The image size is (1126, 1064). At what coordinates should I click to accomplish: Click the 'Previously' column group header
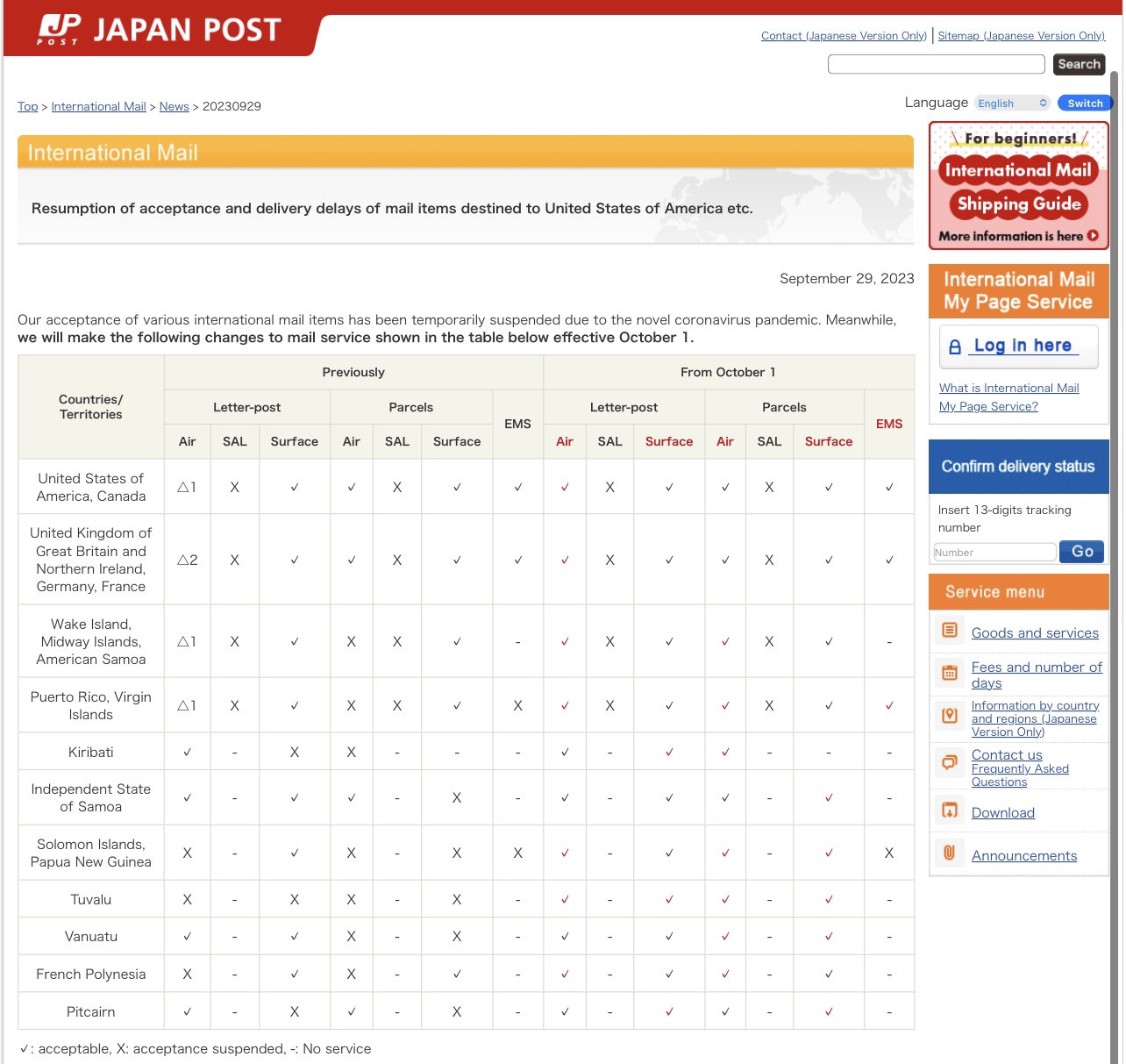click(x=353, y=372)
